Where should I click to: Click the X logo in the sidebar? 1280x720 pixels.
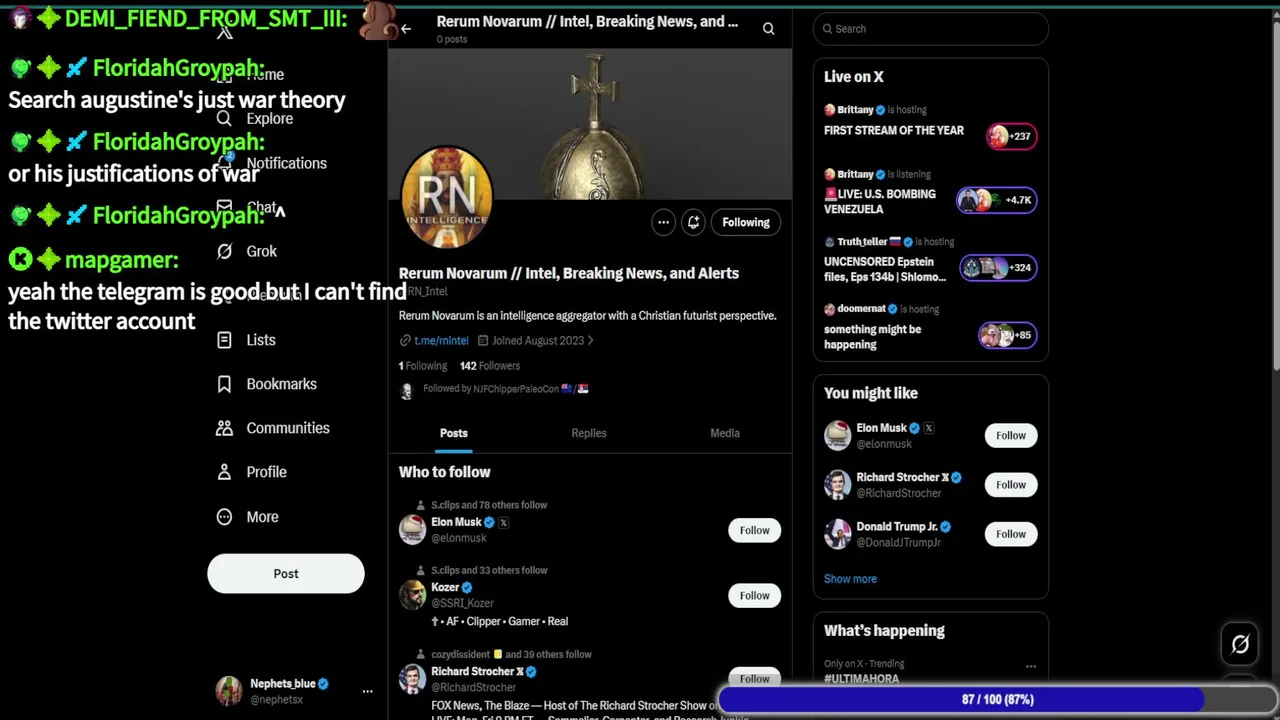pos(224,32)
